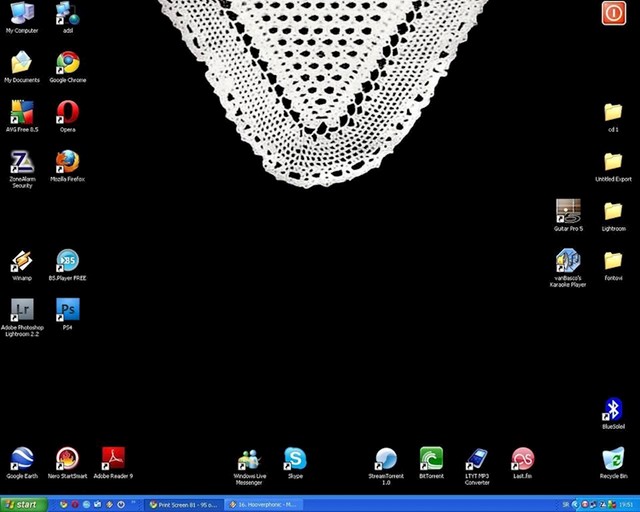The height and width of the screenshot is (512, 640).
Task: Click the taskbar clock
Action: pos(627,505)
